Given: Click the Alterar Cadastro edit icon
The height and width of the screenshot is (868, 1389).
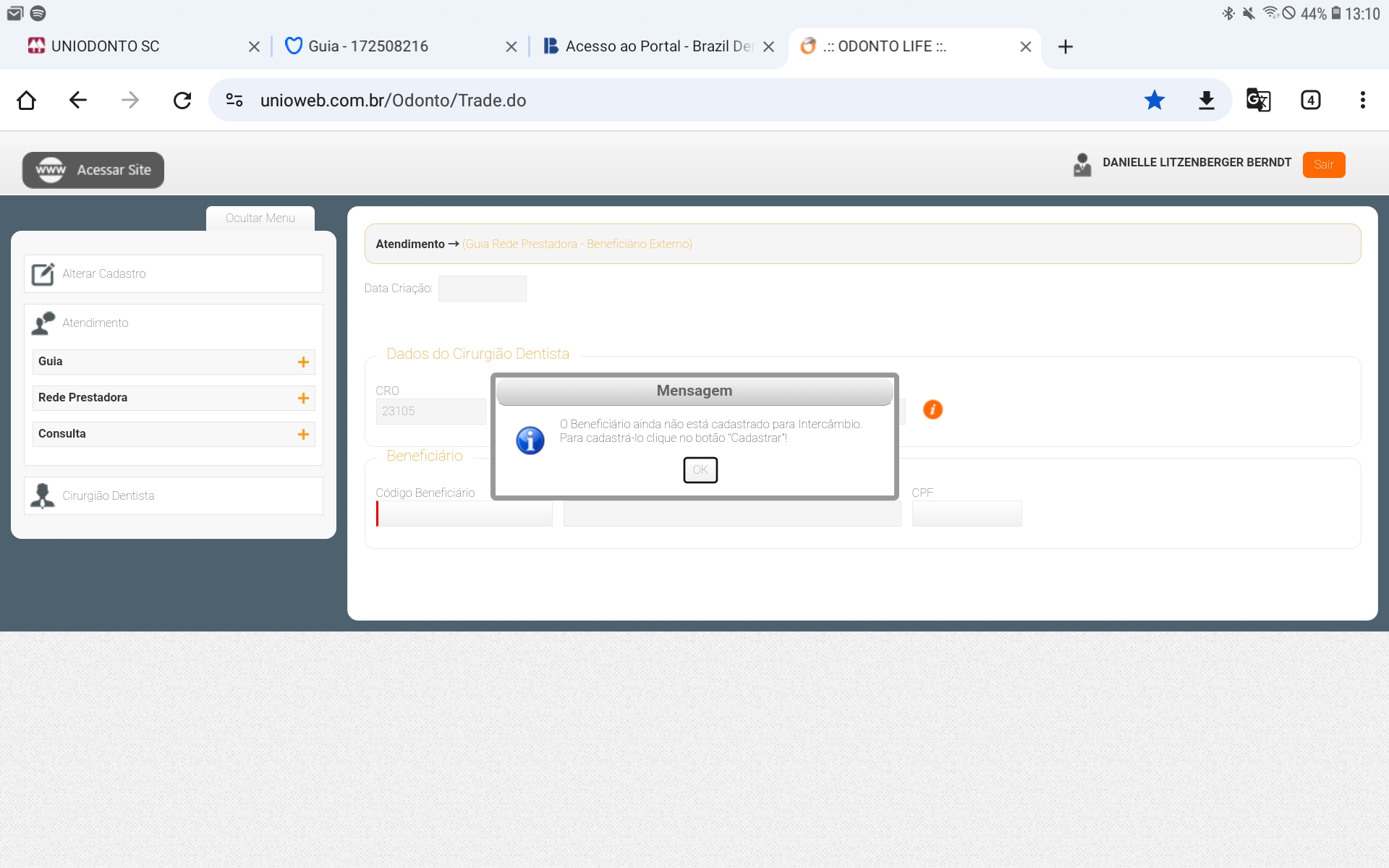Looking at the screenshot, I should pos(43,274).
